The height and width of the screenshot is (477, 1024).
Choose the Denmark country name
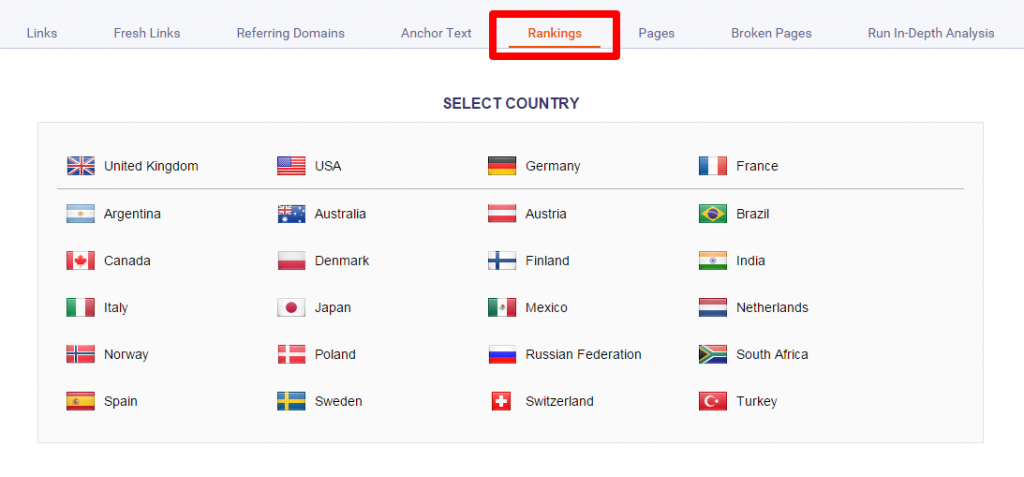pyautogui.click(x=342, y=261)
